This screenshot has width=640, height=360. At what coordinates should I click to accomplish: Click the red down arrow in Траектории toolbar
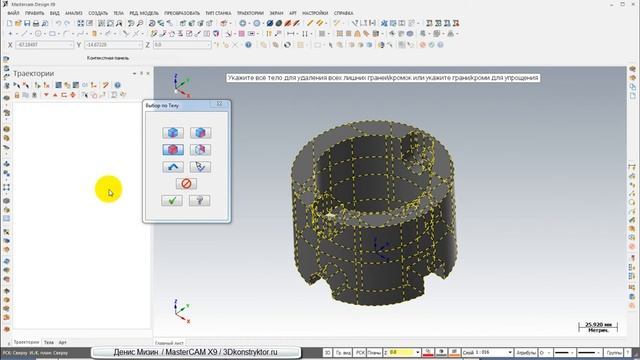(46, 95)
